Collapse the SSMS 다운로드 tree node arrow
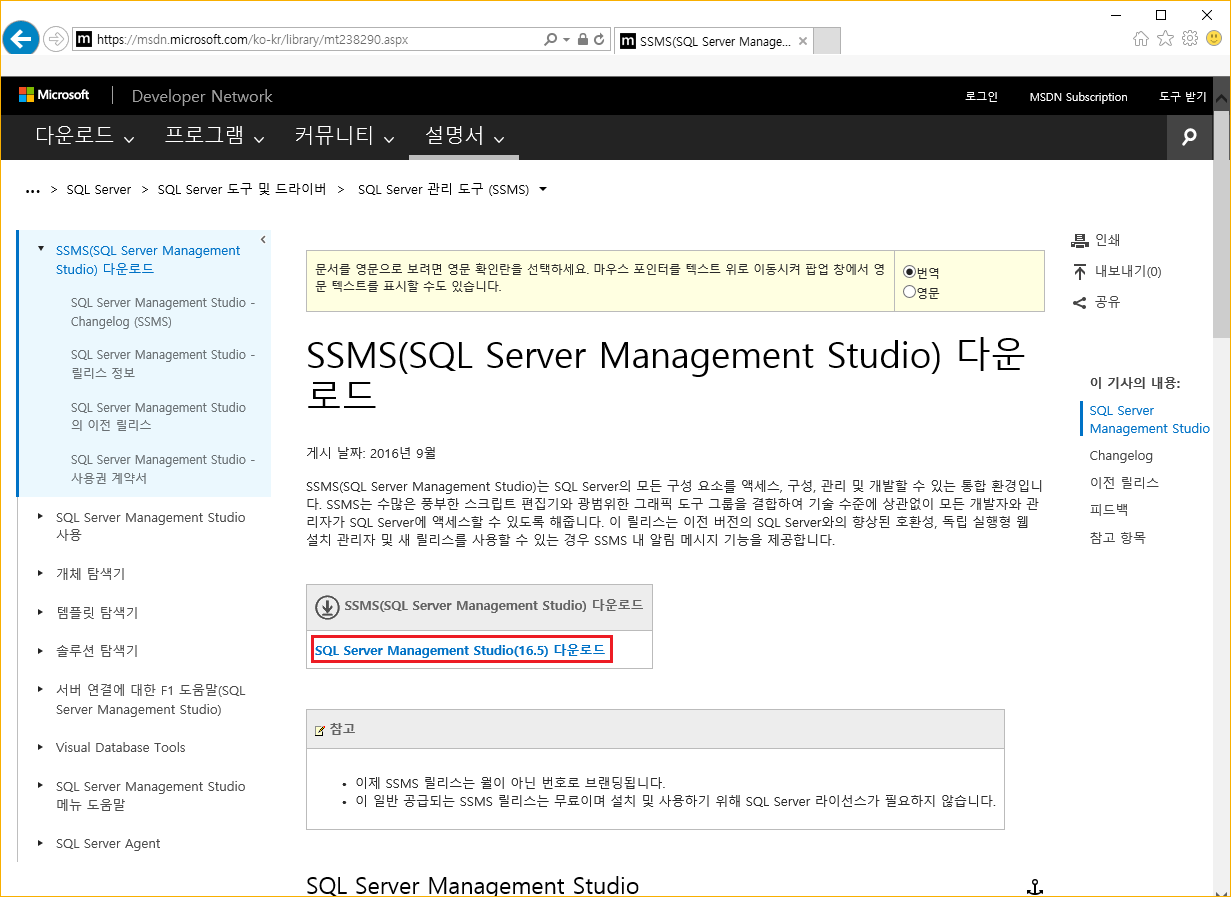1231x897 pixels. pos(41,249)
